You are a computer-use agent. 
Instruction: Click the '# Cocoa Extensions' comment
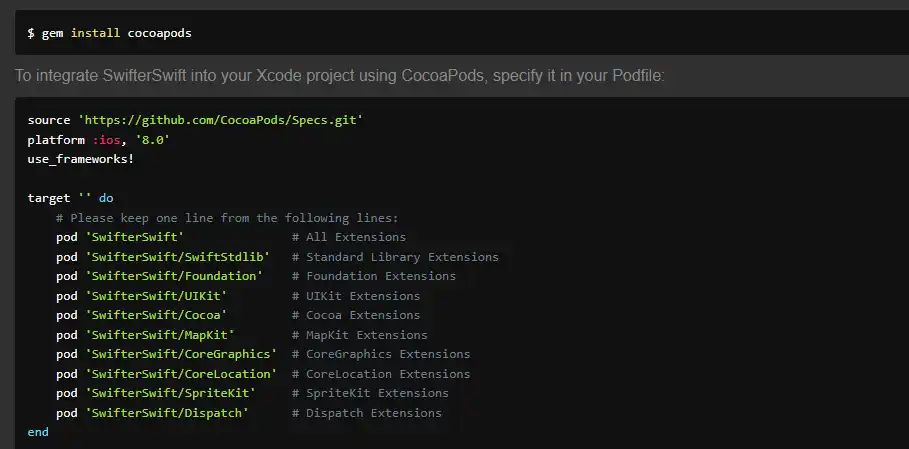click(356, 315)
